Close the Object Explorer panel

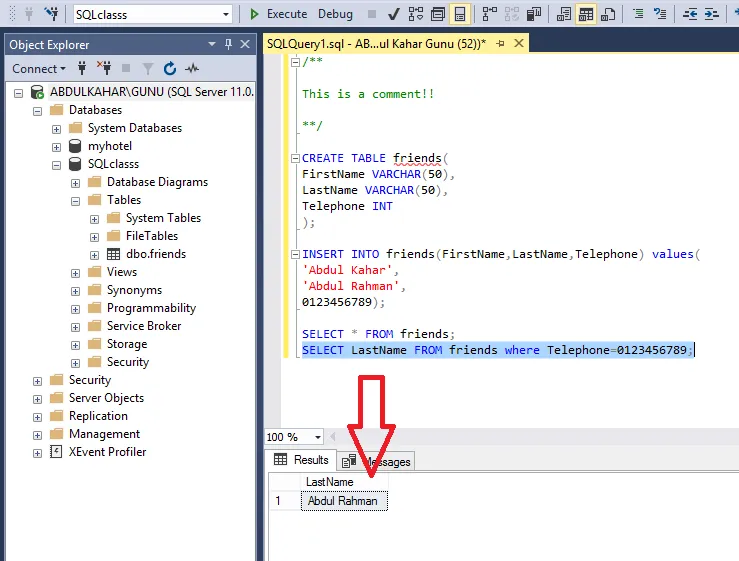pos(245,44)
